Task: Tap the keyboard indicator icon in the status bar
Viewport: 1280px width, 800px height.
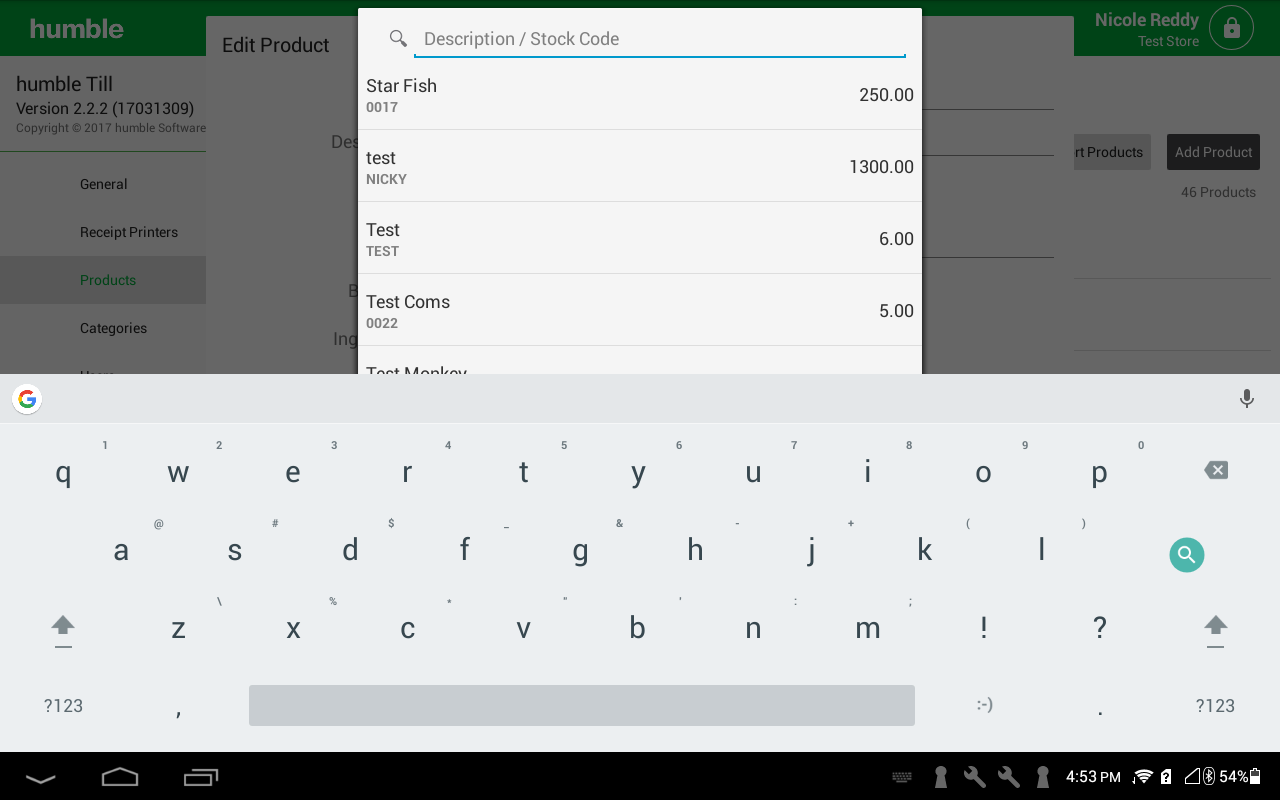Action: pos(901,777)
